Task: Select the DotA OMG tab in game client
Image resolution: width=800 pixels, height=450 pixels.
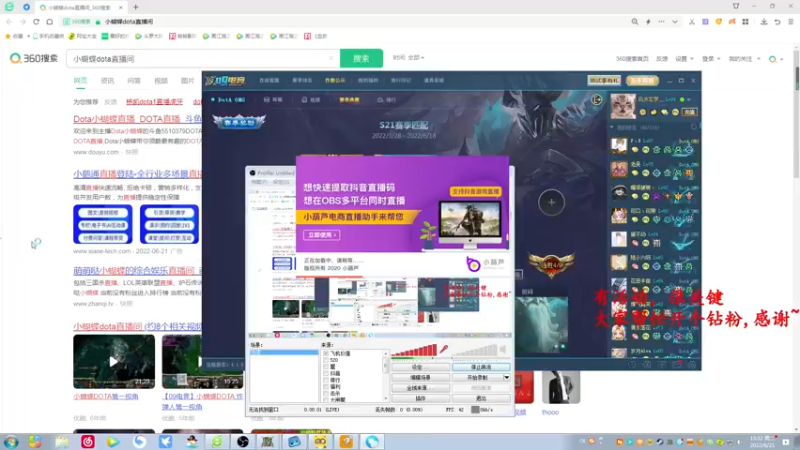Action: click(228, 100)
